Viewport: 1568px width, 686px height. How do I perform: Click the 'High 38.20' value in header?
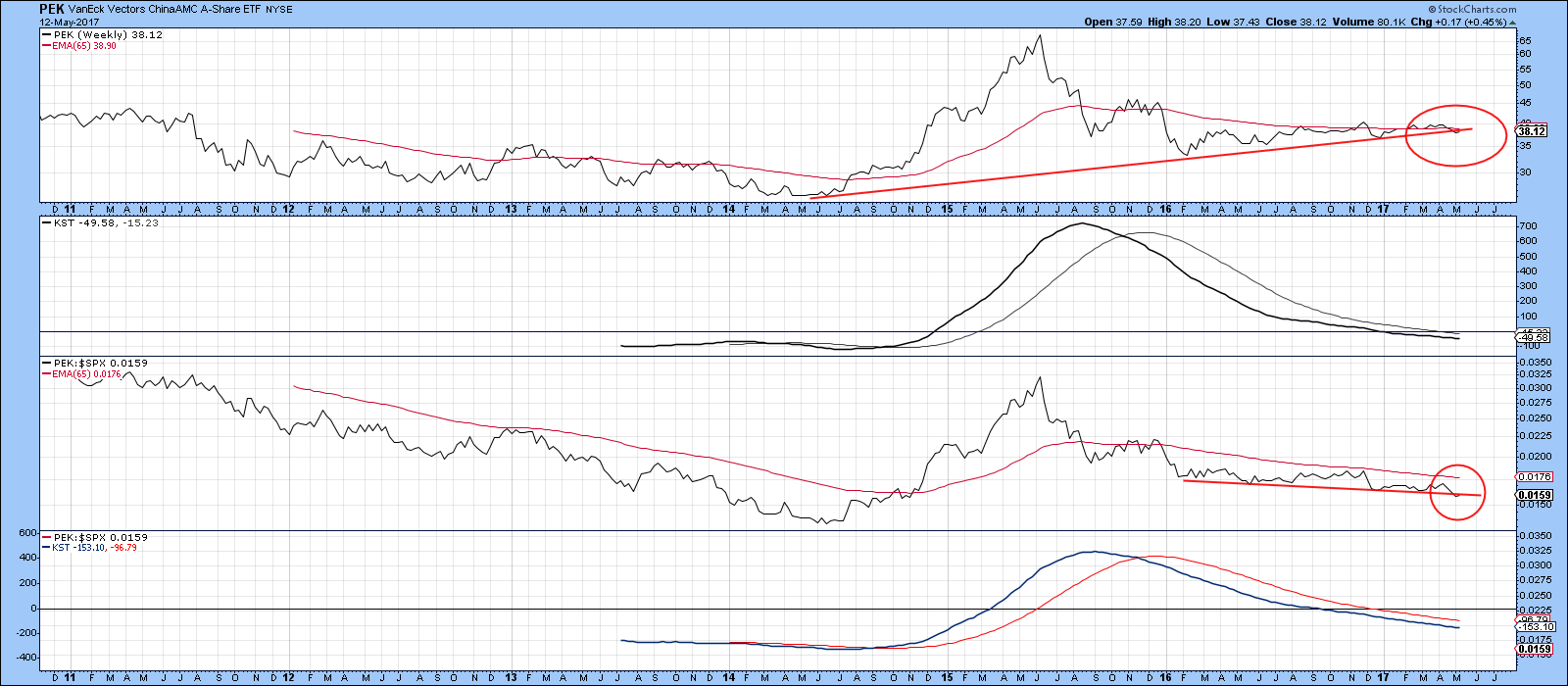[1175, 22]
